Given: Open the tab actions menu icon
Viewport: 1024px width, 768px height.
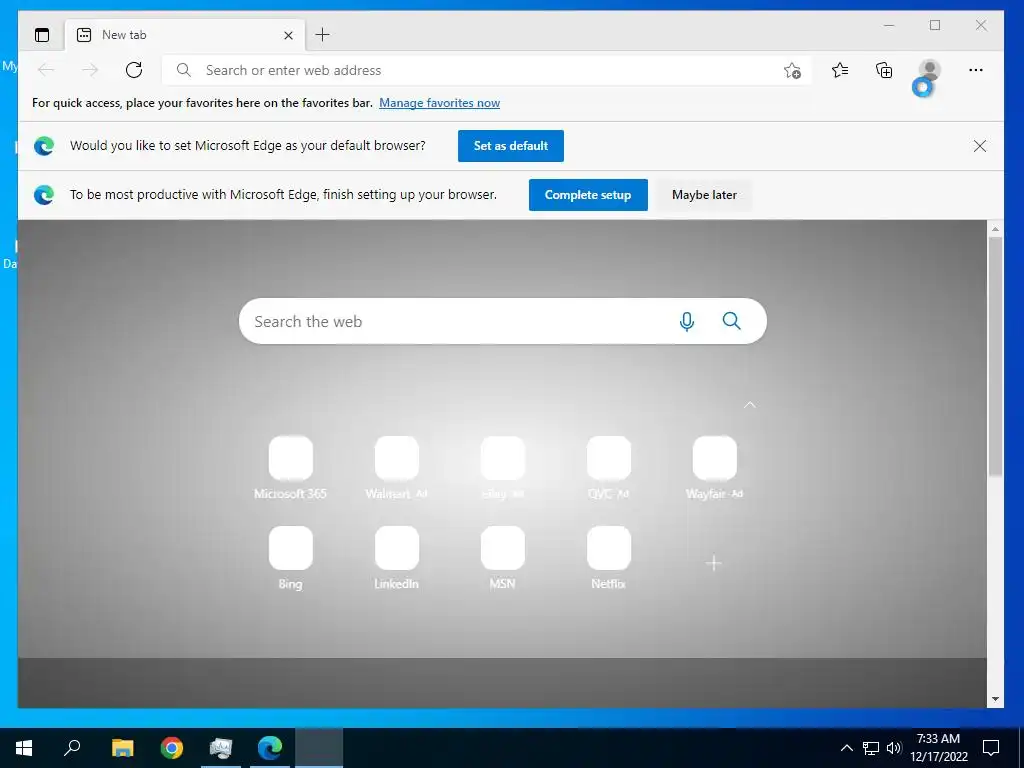Looking at the screenshot, I should click(x=42, y=35).
